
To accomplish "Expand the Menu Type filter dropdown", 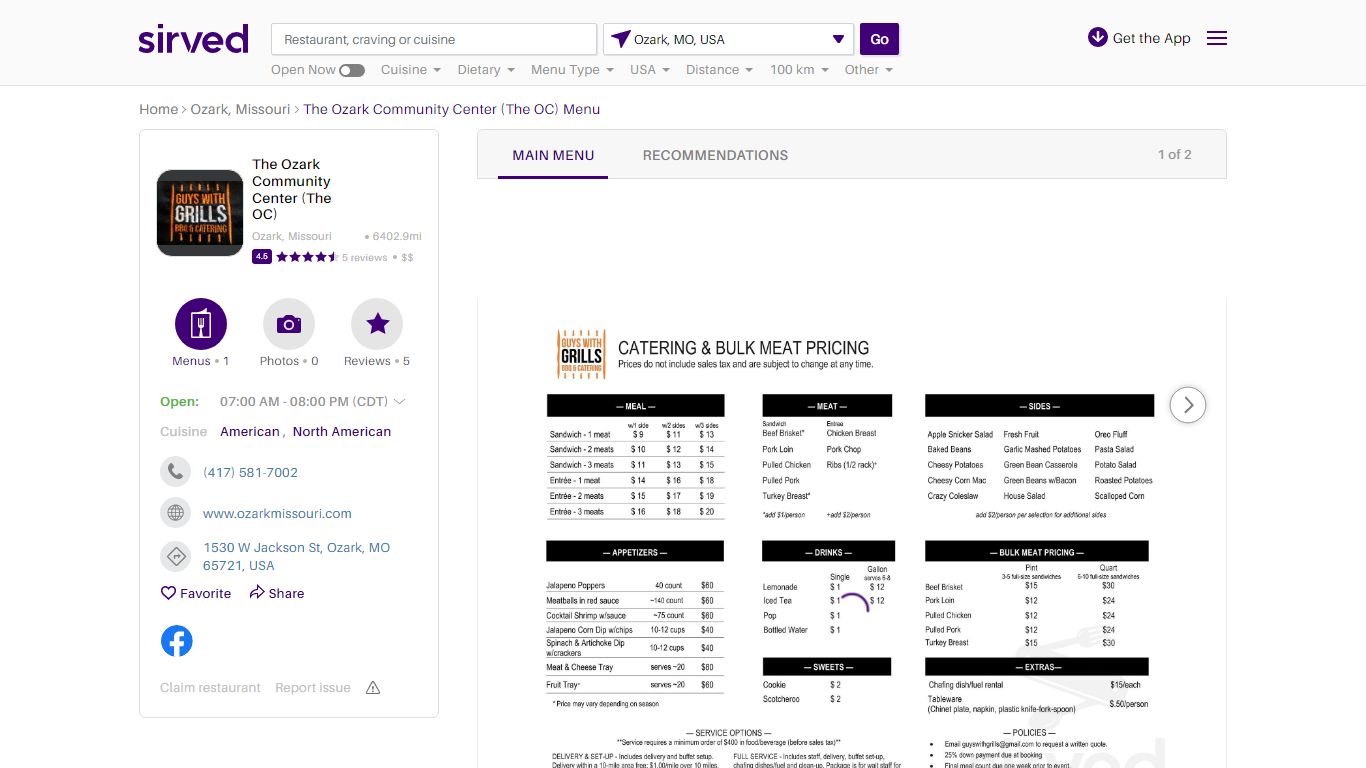I will tap(572, 70).
